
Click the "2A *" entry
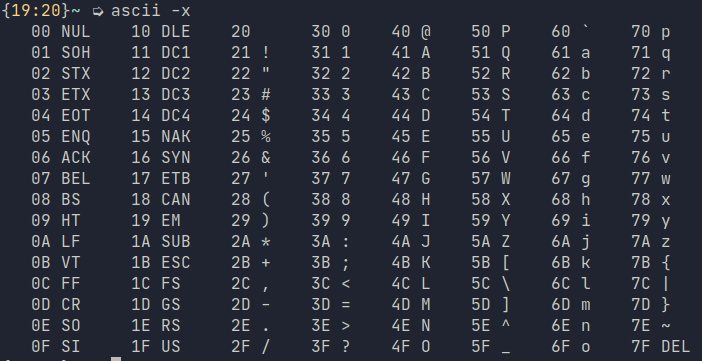251,241
